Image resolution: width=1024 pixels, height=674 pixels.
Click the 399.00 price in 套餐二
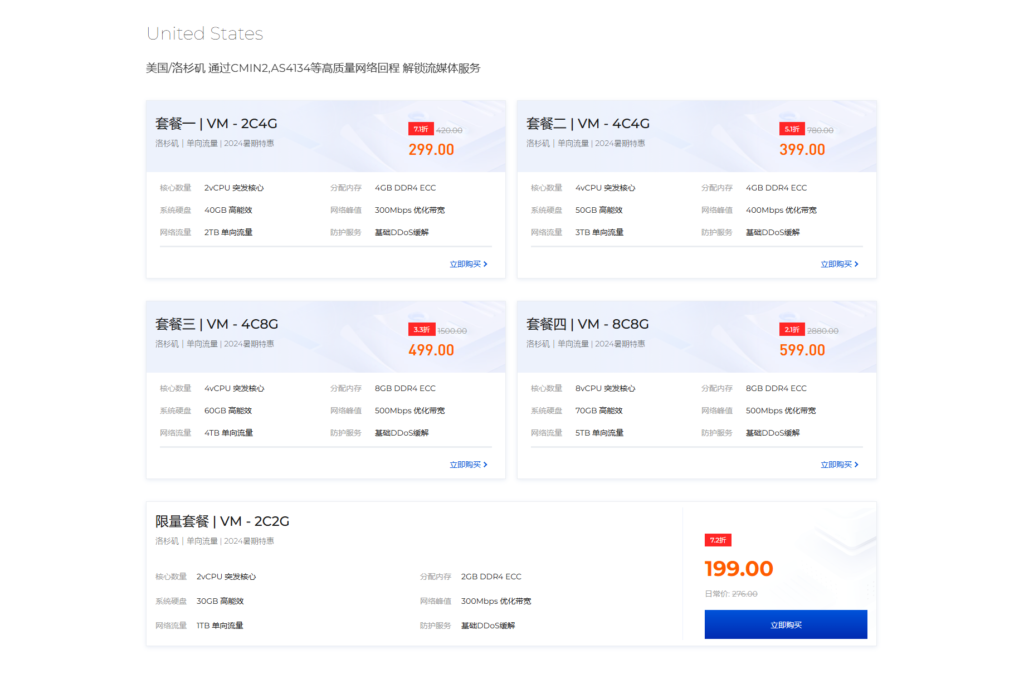point(802,150)
